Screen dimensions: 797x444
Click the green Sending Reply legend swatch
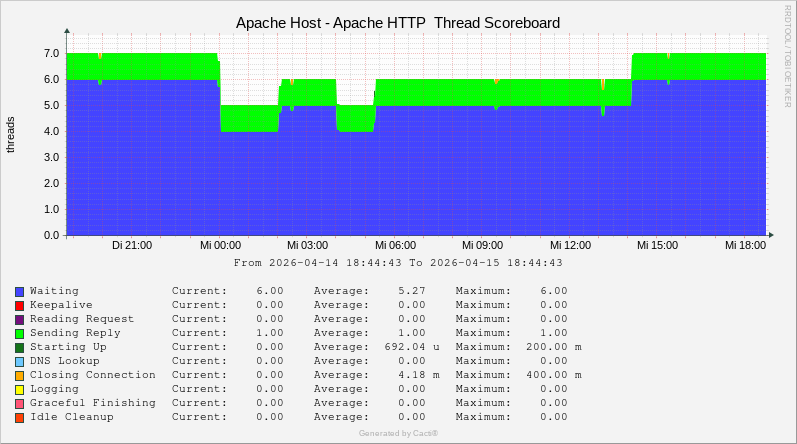click(x=19, y=333)
